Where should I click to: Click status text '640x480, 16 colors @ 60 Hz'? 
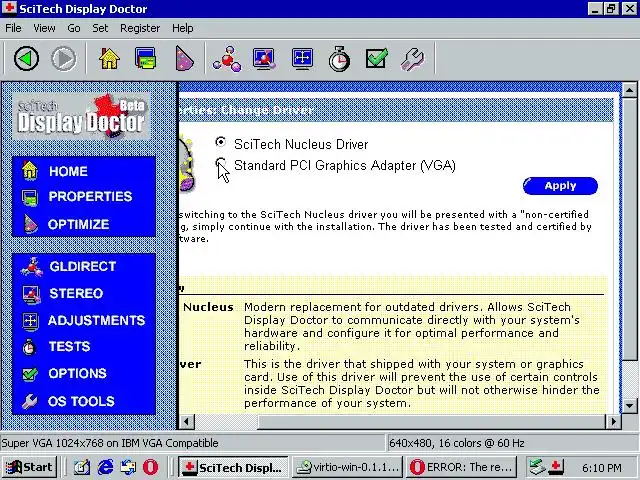[x=456, y=443]
